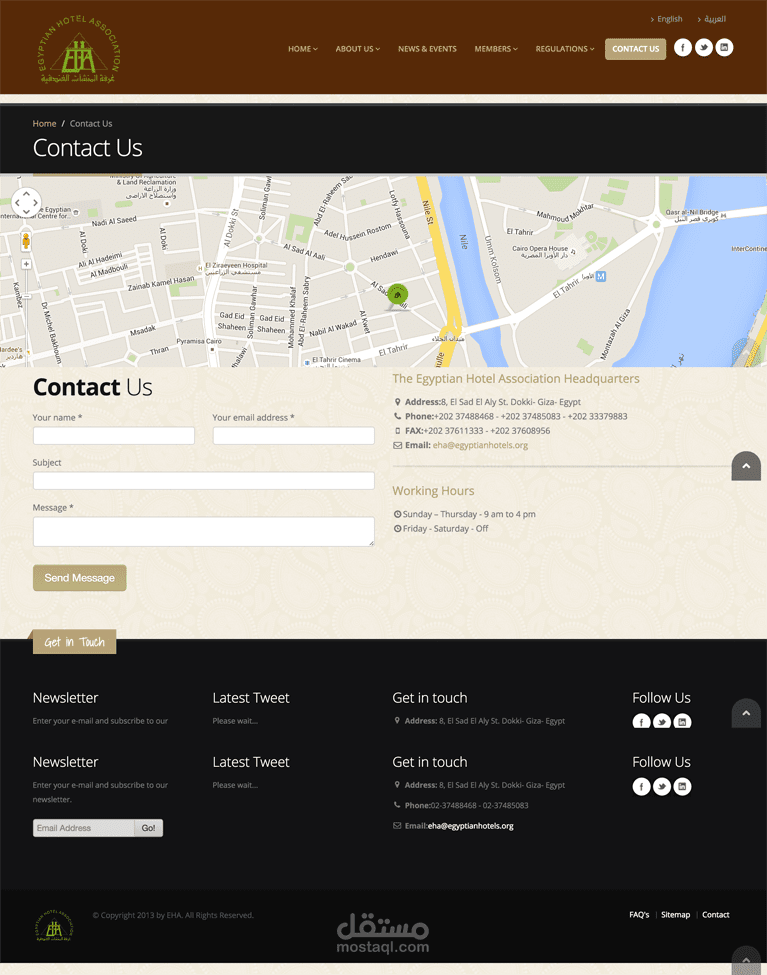Screen dimensions: 767x975
Task: Click the LinkedIn icon under lower Follow Us
Action: [x=682, y=787]
